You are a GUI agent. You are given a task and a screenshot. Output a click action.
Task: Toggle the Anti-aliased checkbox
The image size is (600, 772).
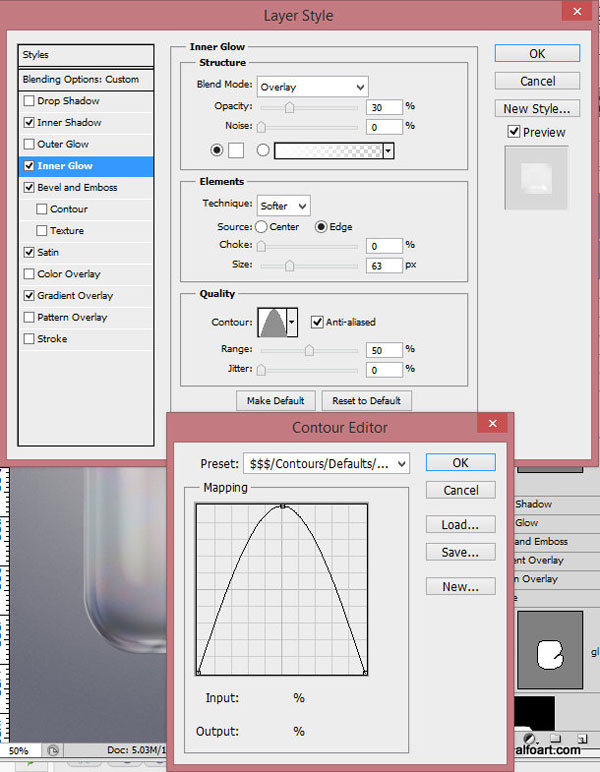pyautogui.click(x=317, y=322)
